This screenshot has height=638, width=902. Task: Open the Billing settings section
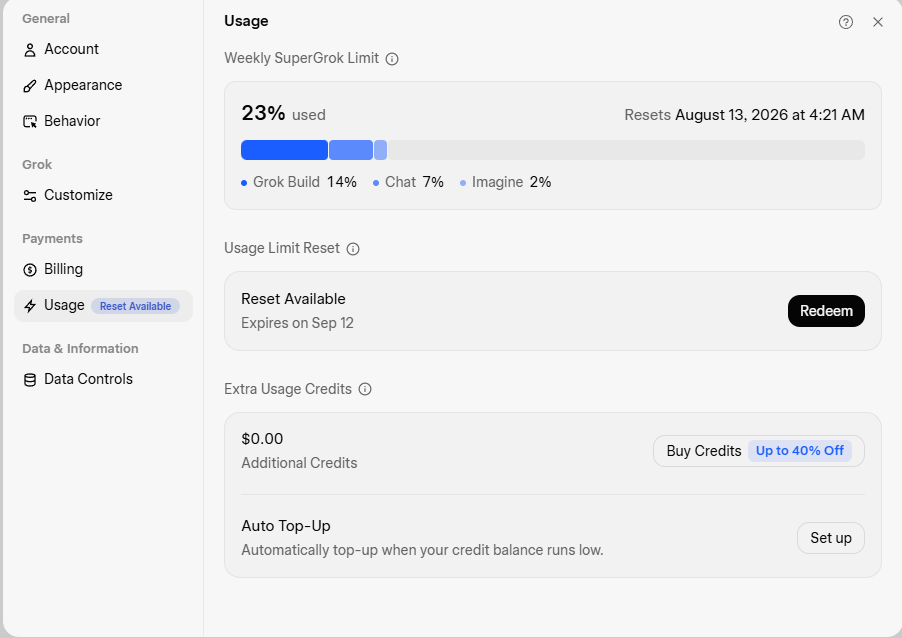[x=103, y=269]
